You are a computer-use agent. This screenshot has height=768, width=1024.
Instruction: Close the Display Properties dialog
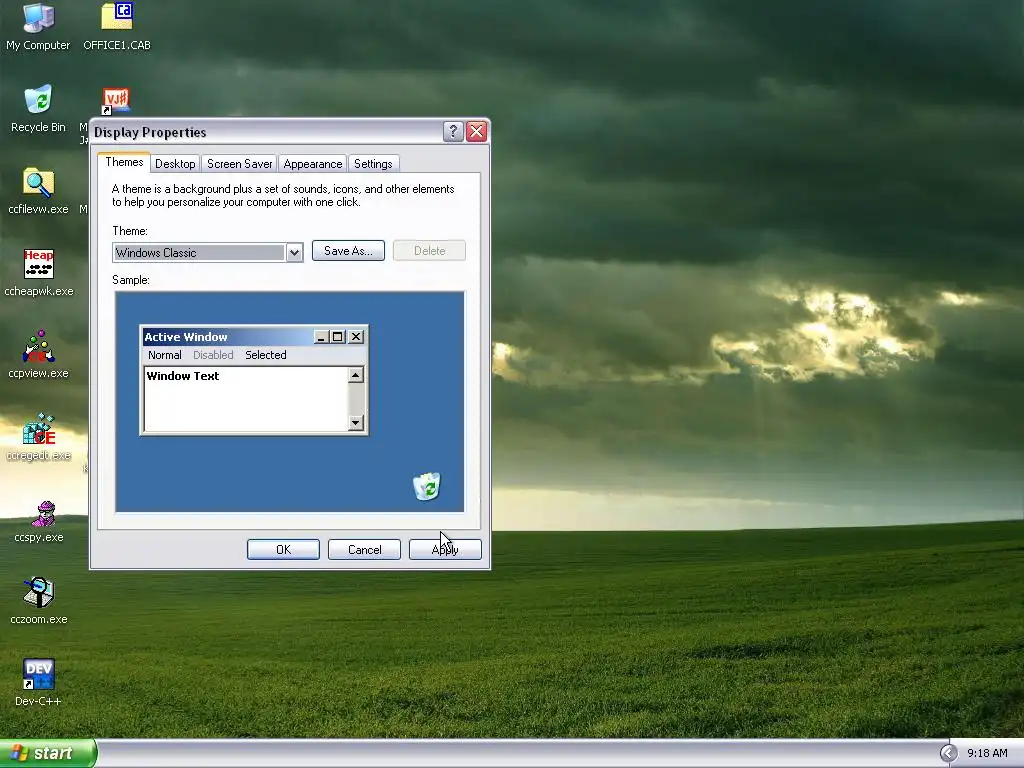coord(477,131)
